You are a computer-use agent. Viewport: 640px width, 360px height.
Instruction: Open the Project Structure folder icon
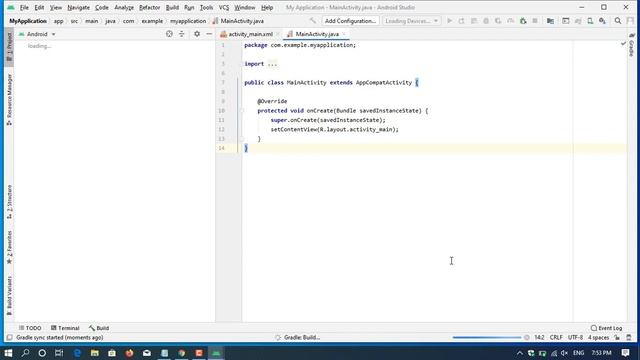point(550,21)
